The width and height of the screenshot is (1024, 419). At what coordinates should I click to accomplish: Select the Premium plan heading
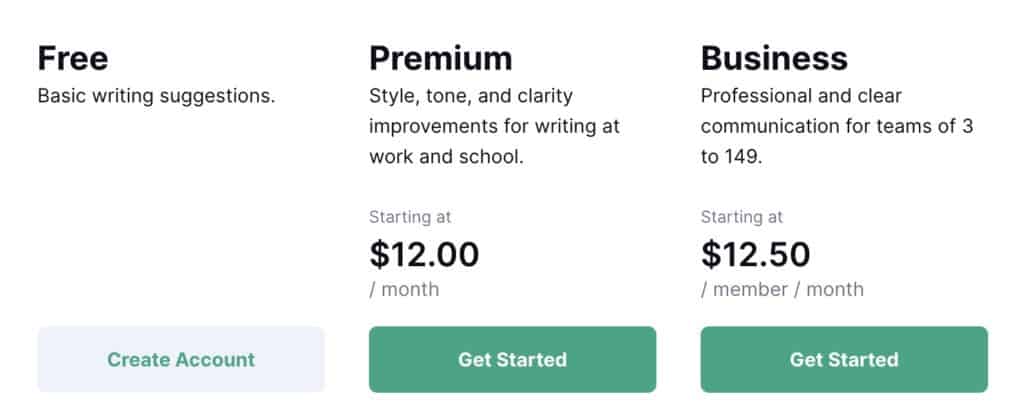click(x=440, y=58)
